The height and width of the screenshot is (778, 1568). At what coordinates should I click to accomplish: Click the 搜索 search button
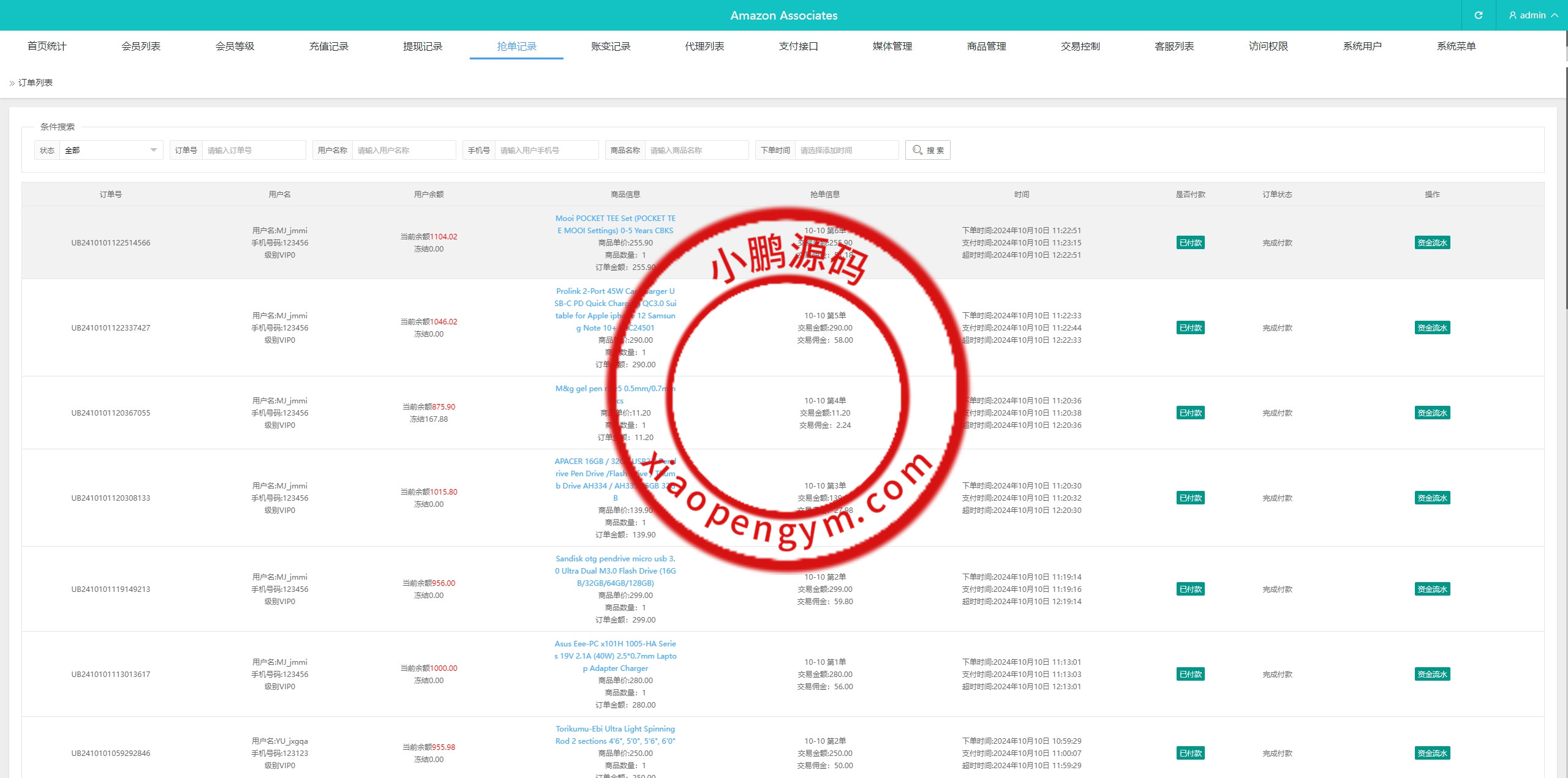point(927,150)
